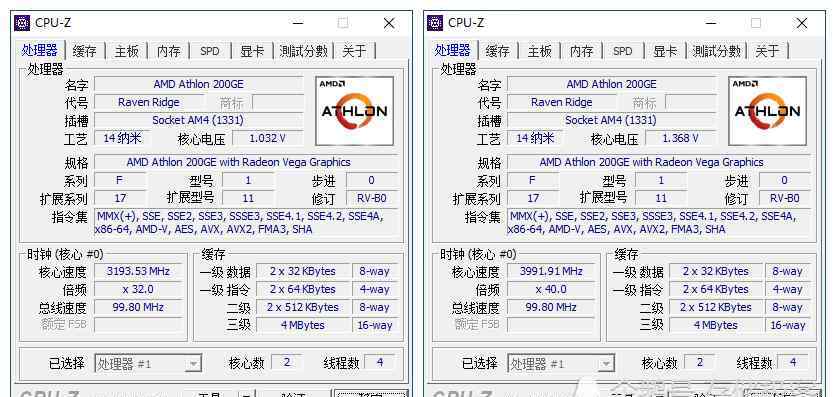The width and height of the screenshot is (836, 397).
Task: Click the 4 MBytes L3 cache in the left window
Action: [303, 325]
